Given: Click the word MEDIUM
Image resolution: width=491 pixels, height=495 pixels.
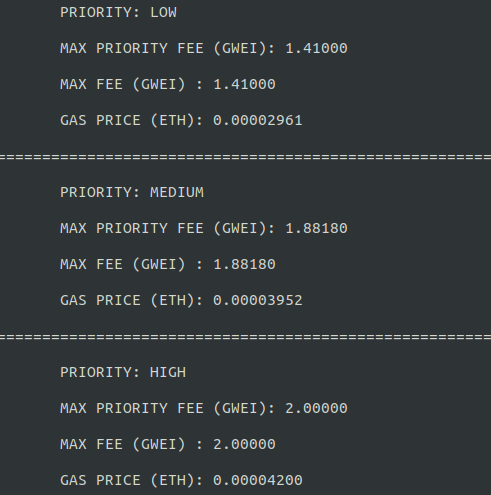Looking at the screenshot, I should pos(177,193).
